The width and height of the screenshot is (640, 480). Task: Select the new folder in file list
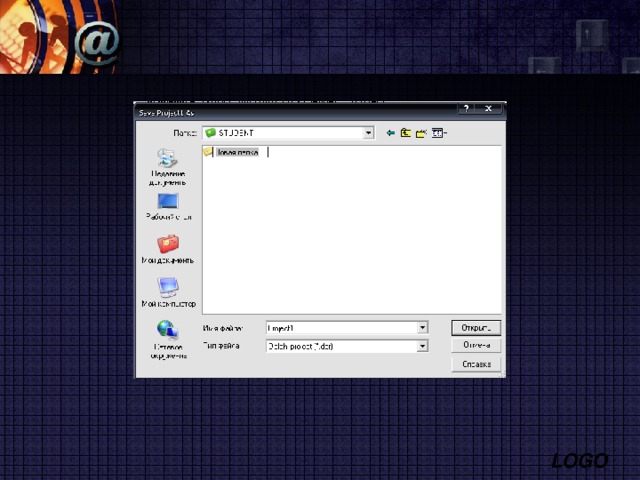click(x=232, y=152)
